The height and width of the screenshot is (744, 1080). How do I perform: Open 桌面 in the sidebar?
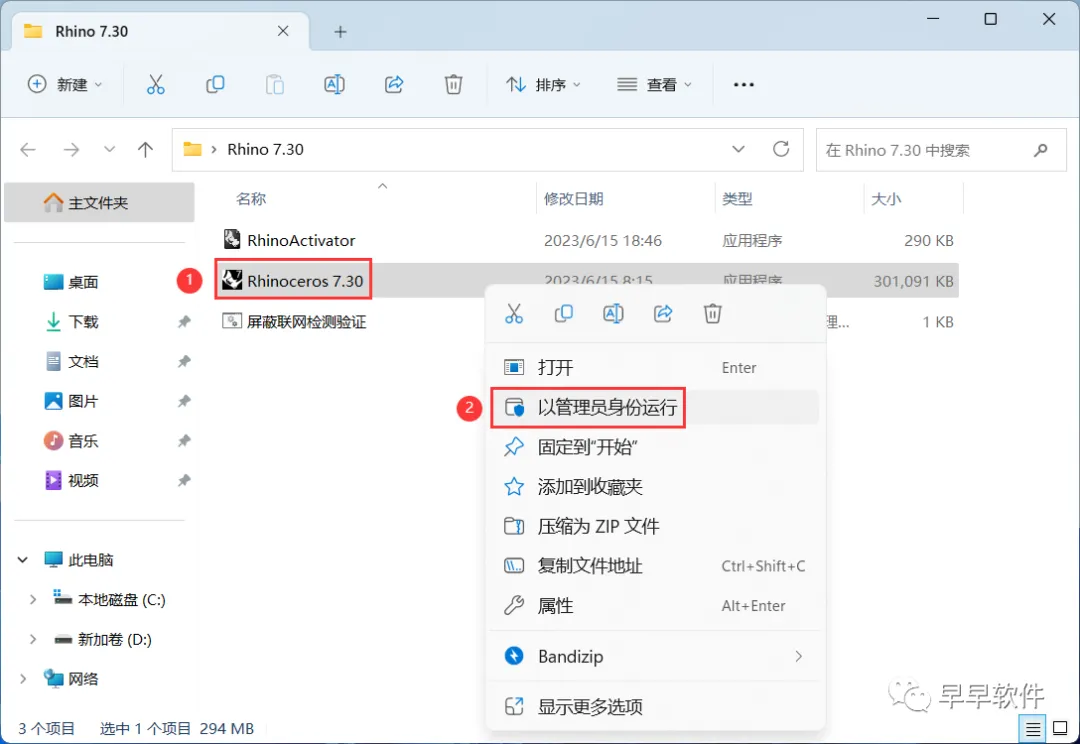83,282
